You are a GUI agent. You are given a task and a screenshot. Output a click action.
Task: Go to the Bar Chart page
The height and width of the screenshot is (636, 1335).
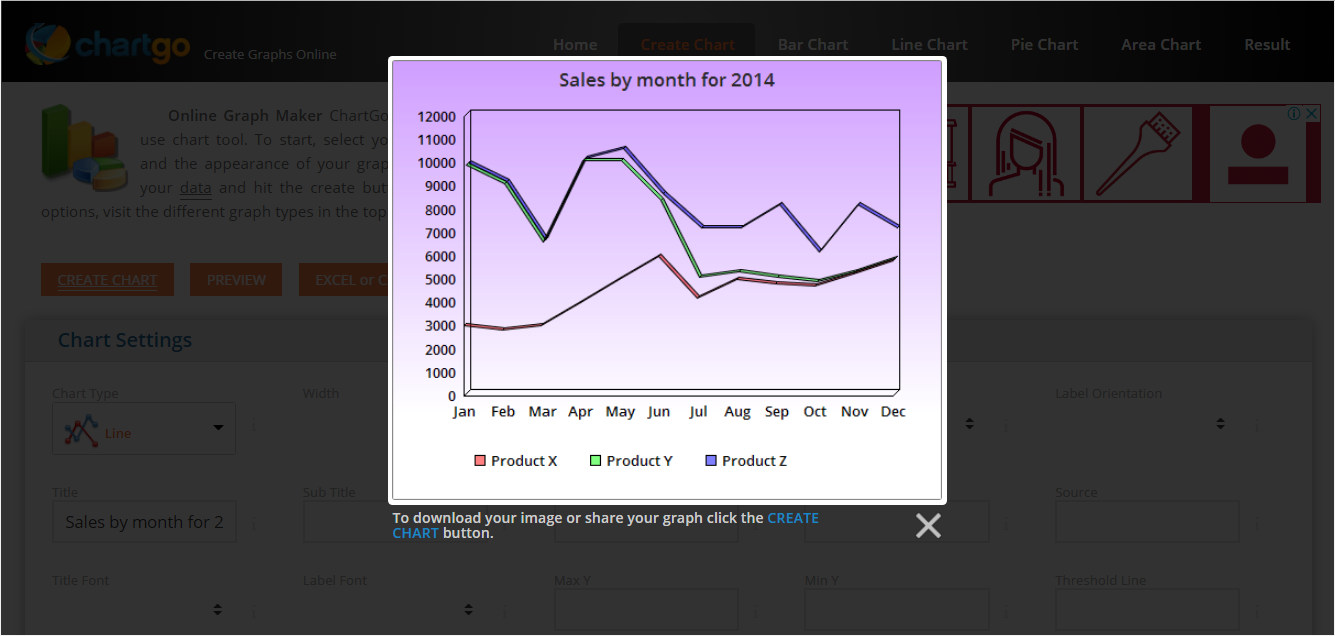813,44
